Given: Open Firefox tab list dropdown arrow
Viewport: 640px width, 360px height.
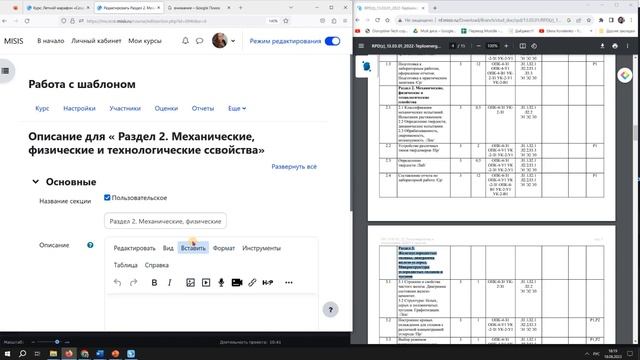Looking at the screenshot, I should 291,7.
